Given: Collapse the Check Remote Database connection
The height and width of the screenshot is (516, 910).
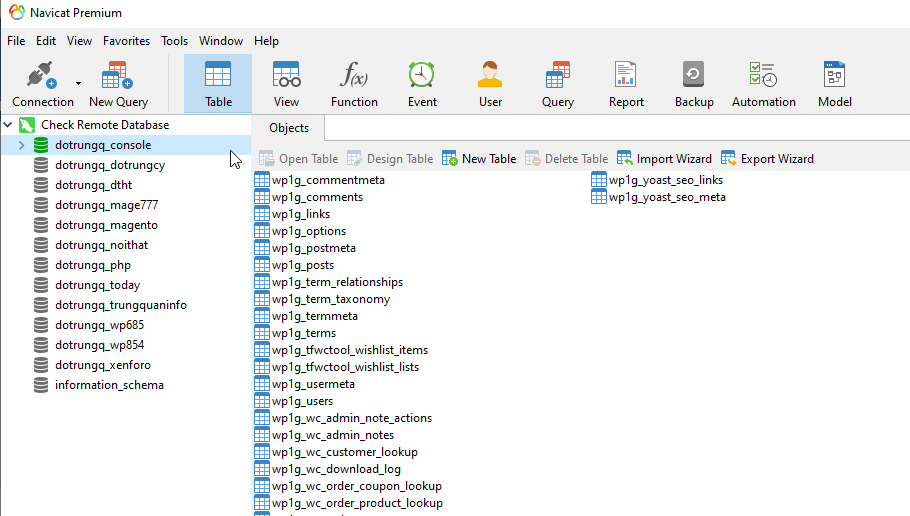Looking at the screenshot, I should 9,126.
